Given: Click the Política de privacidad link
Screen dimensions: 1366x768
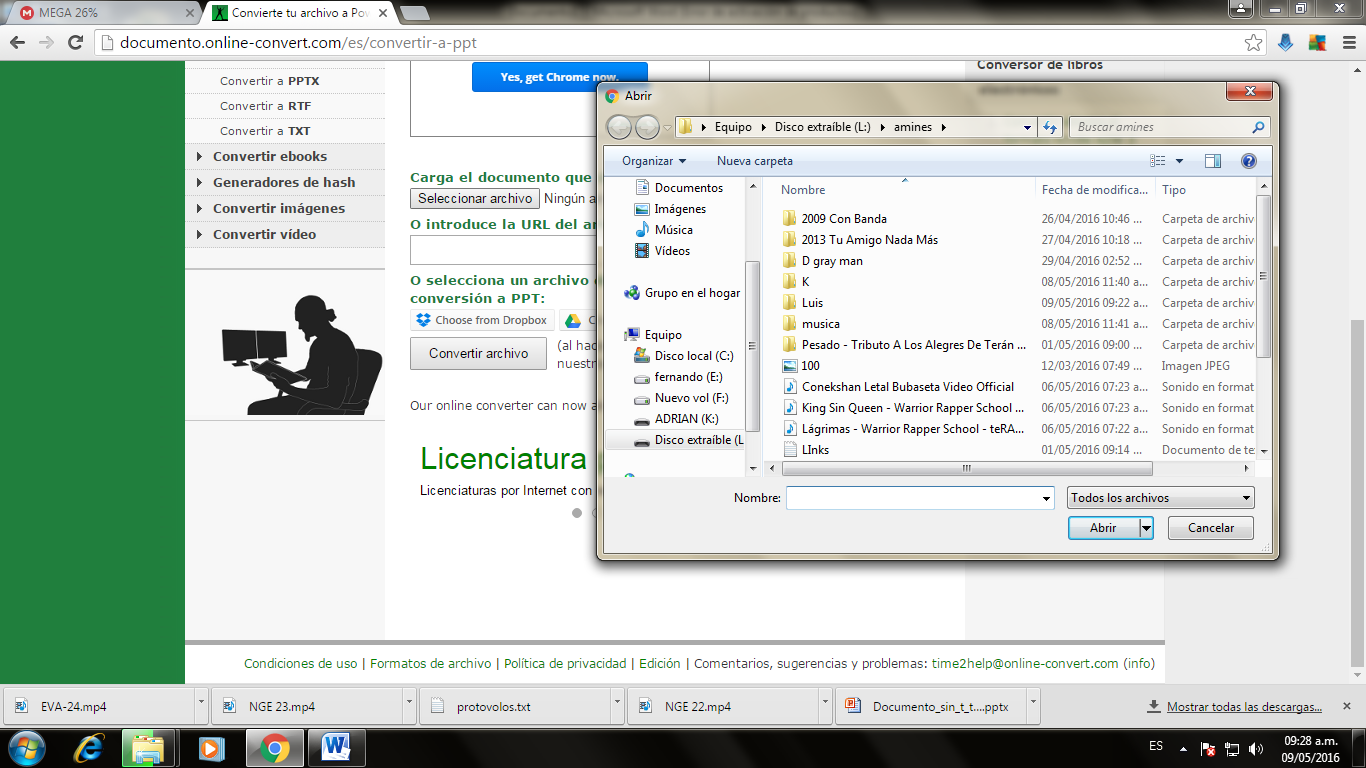Looking at the screenshot, I should [563, 663].
